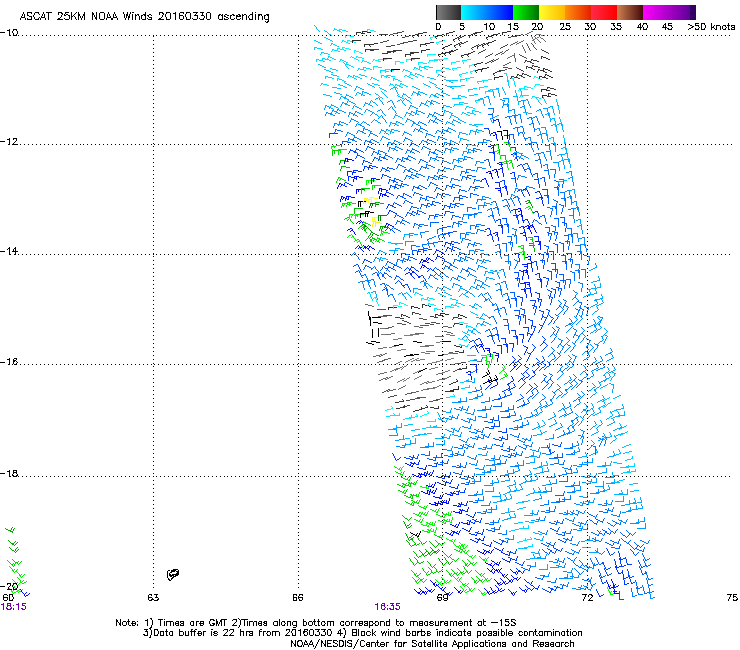This screenshot has height=650, width=740.
Task: Click the gray 0-5 knots color band
Action: pyautogui.click(x=448, y=12)
